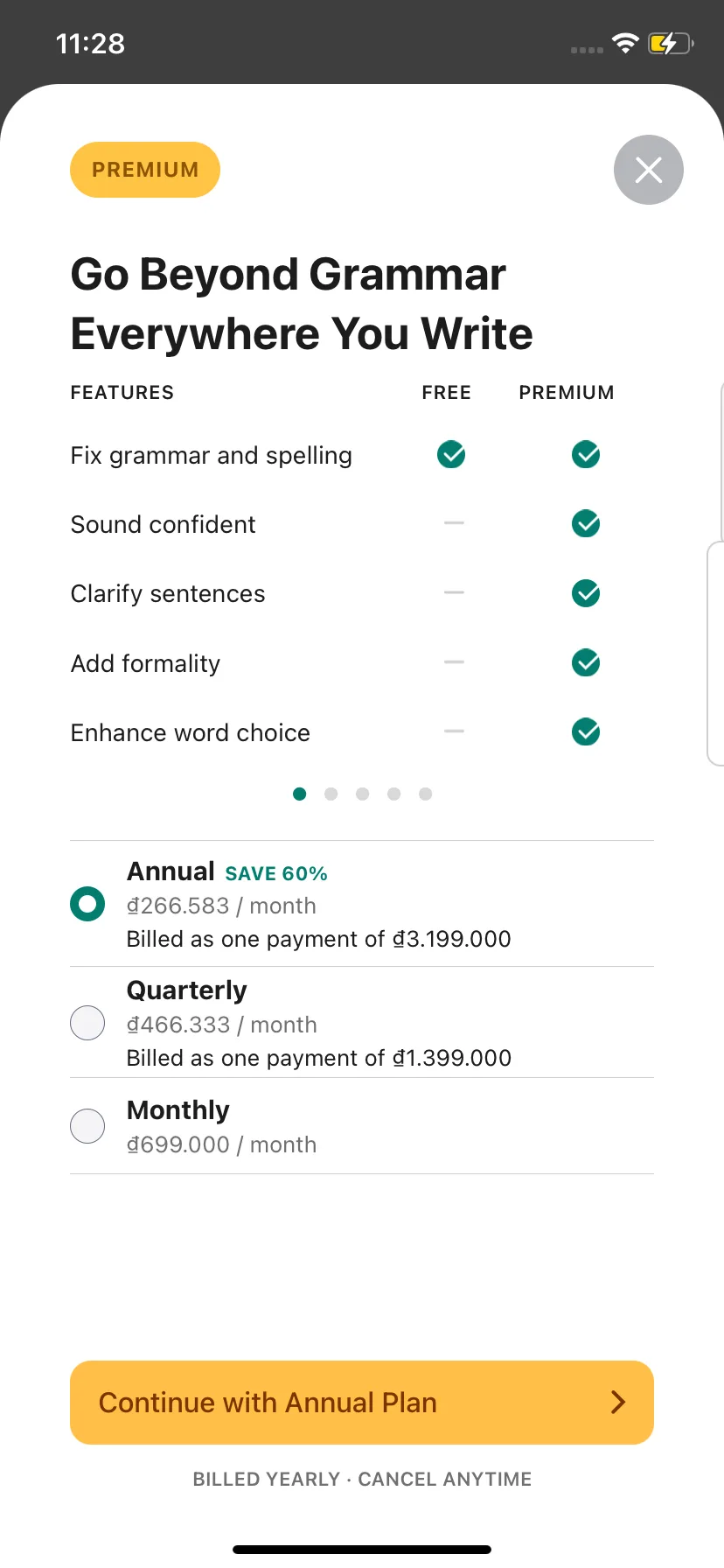Select the Monthly plan radio button

pyautogui.click(x=87, y=1125)
